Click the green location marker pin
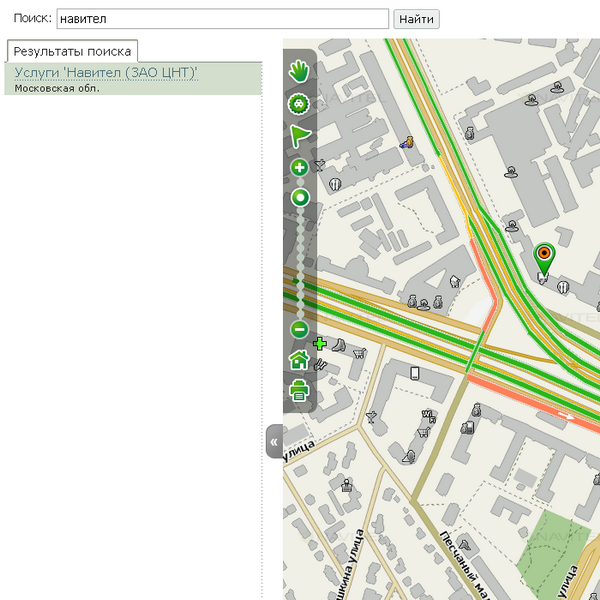This screenshot has height=600, width=600. point(544,257)
